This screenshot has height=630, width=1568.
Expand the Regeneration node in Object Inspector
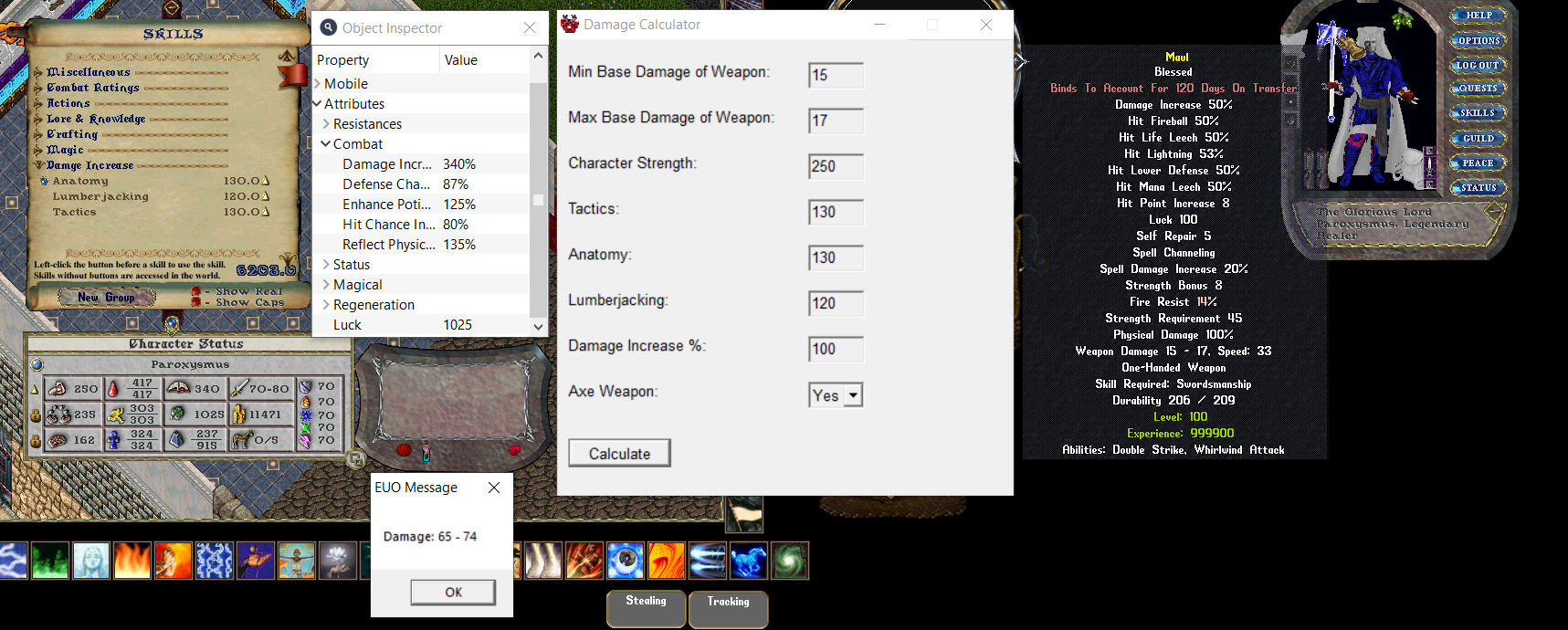click(x=326, y=305)
